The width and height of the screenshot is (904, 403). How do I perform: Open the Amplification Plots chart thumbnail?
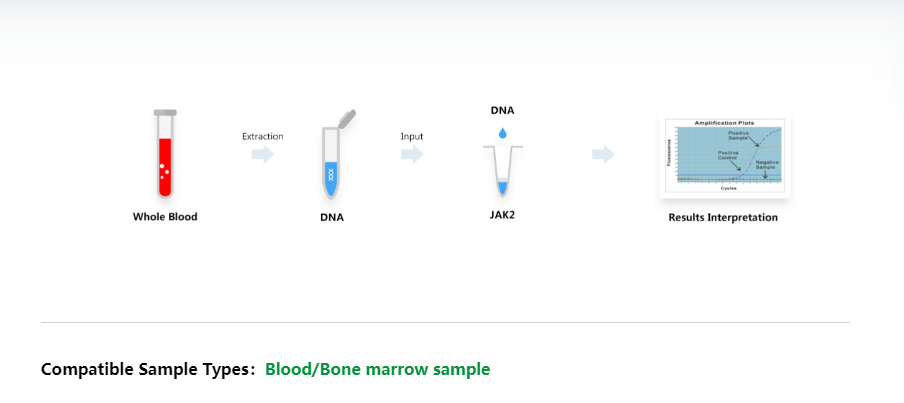tap(724, 157)
